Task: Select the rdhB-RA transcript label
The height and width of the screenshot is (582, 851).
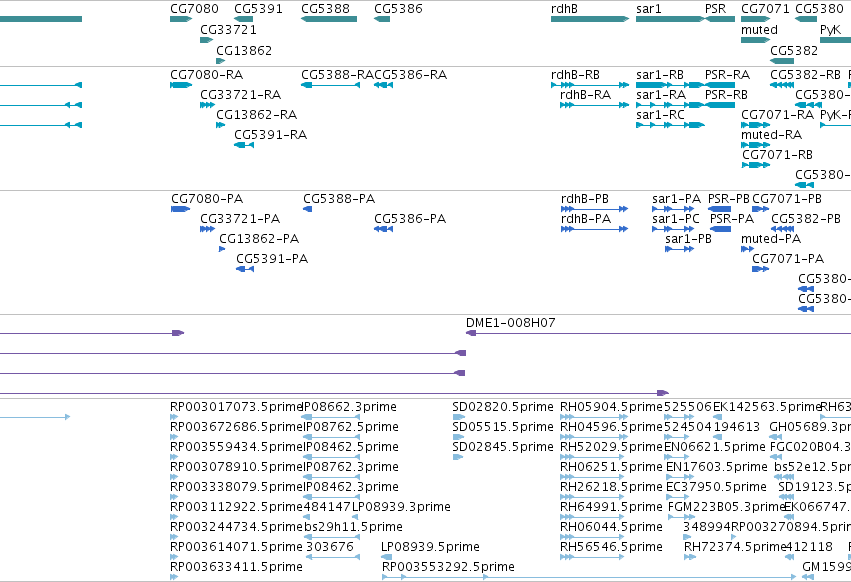Action: tap(586, 95)
